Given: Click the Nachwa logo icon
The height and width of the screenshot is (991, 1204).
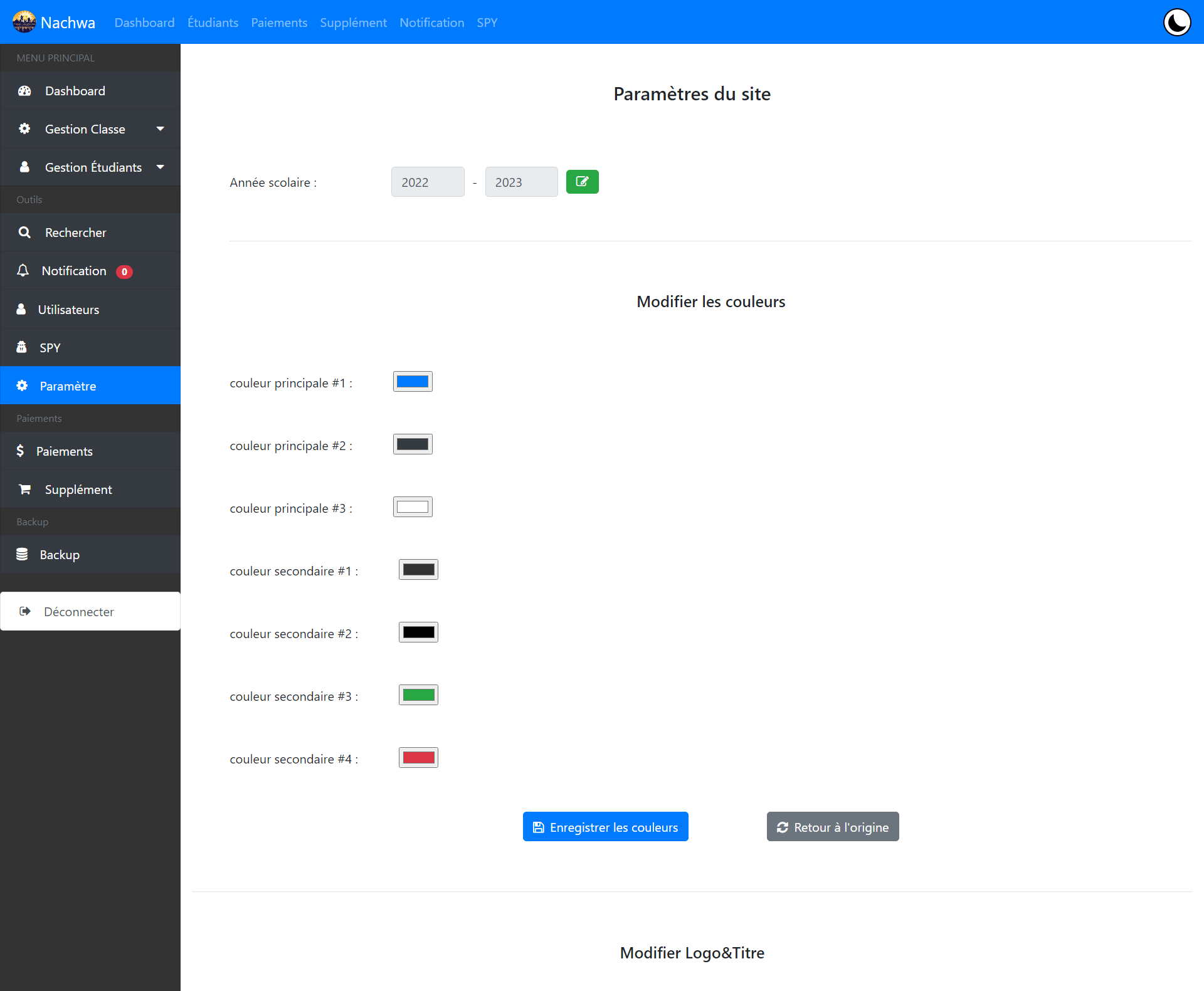Looking at the screenshot, I should [x=24, y=22].
